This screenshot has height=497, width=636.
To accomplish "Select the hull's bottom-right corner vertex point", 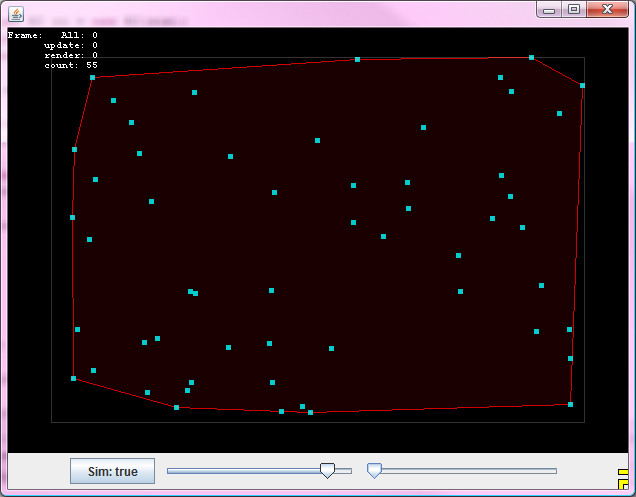I will 570,404.
